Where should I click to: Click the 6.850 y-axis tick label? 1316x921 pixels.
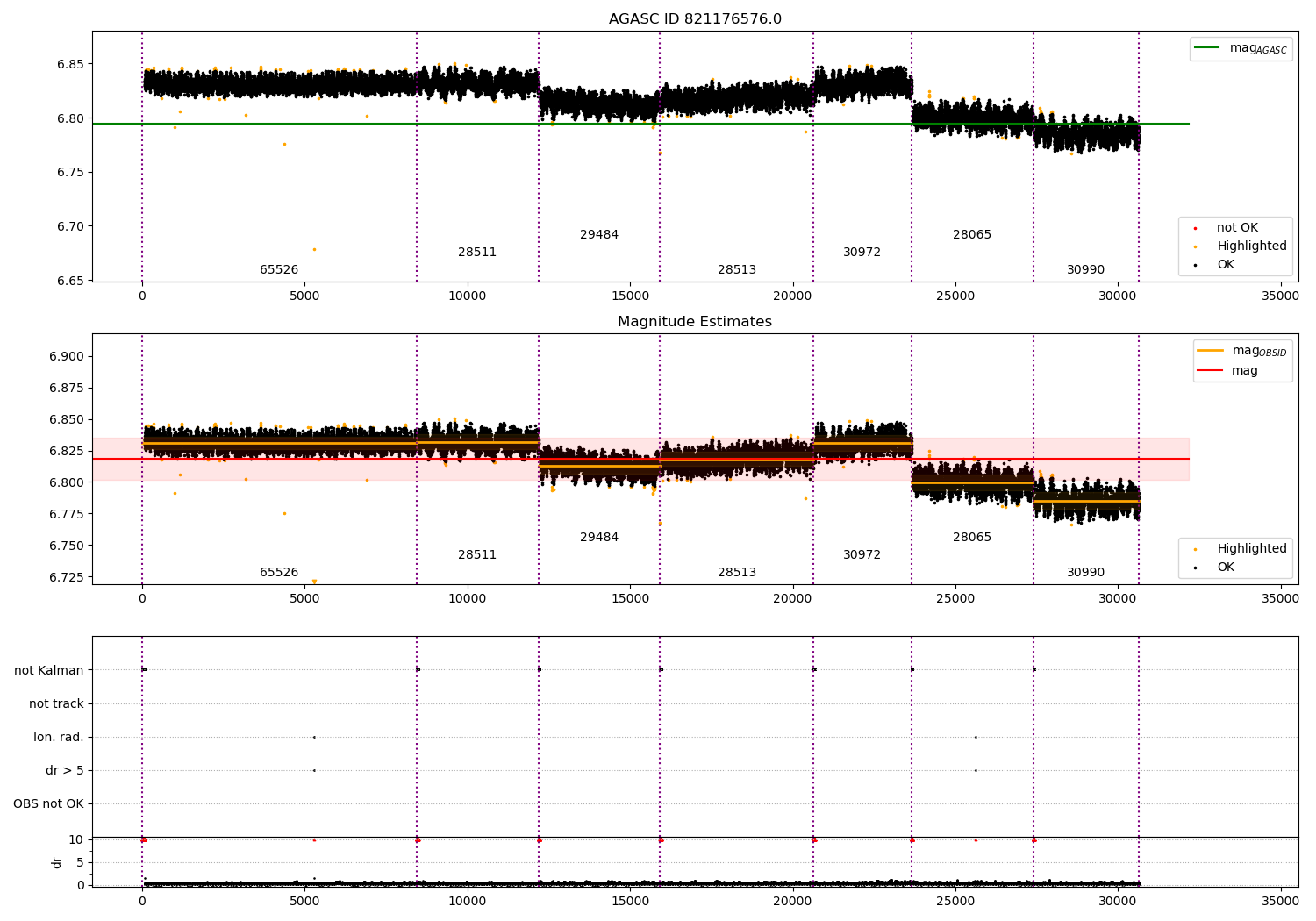coord(68,420)
